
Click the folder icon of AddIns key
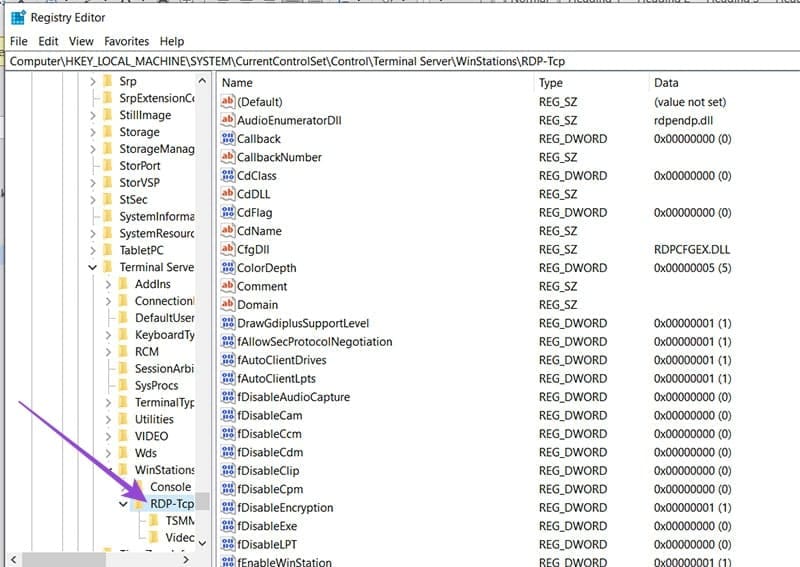123,283
